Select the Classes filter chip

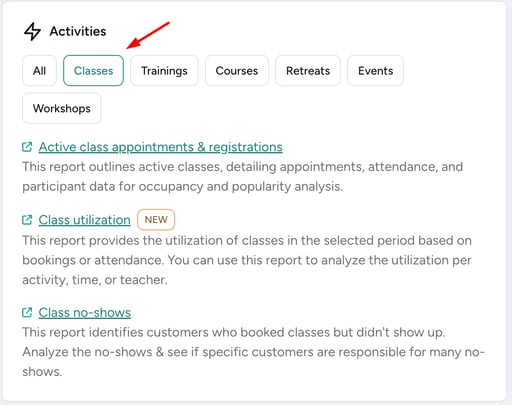click(x=93, y=71)
